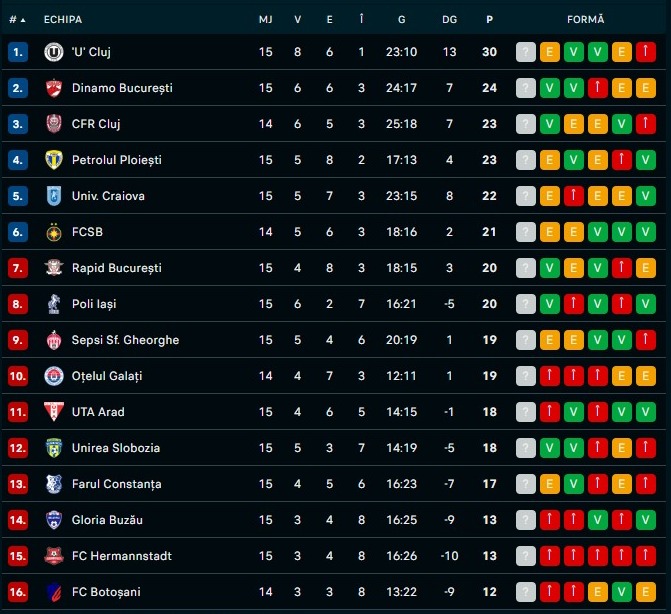Click the CFR Cluj team crest
Viewport: 671px width, 614px height.
[54, 124]
